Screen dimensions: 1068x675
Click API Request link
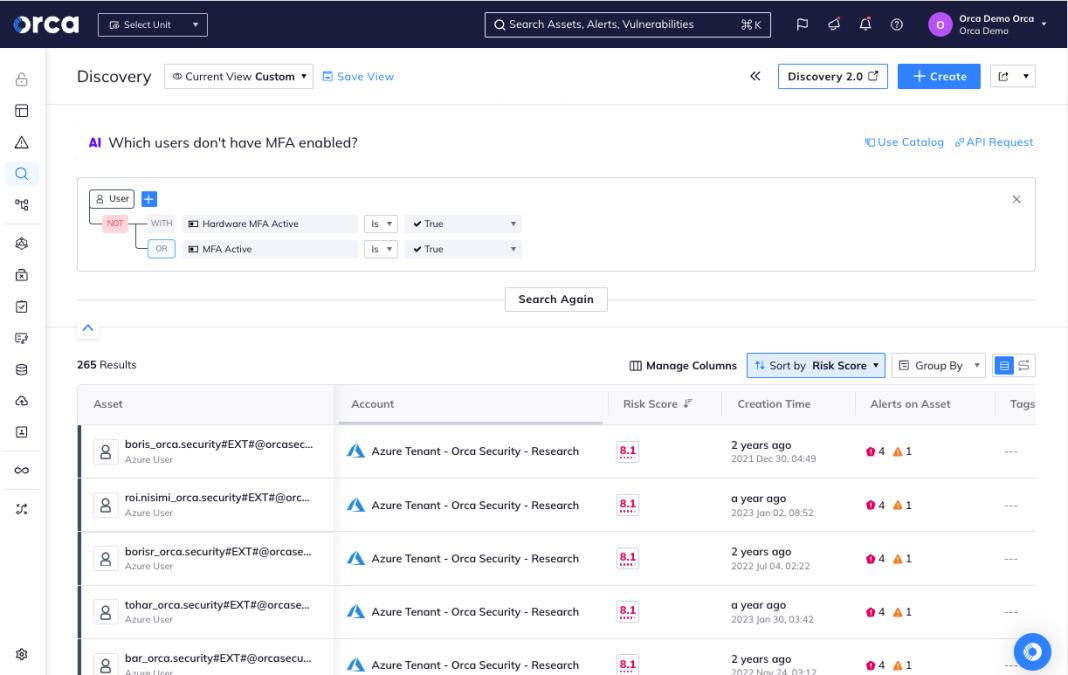(994, 142)
